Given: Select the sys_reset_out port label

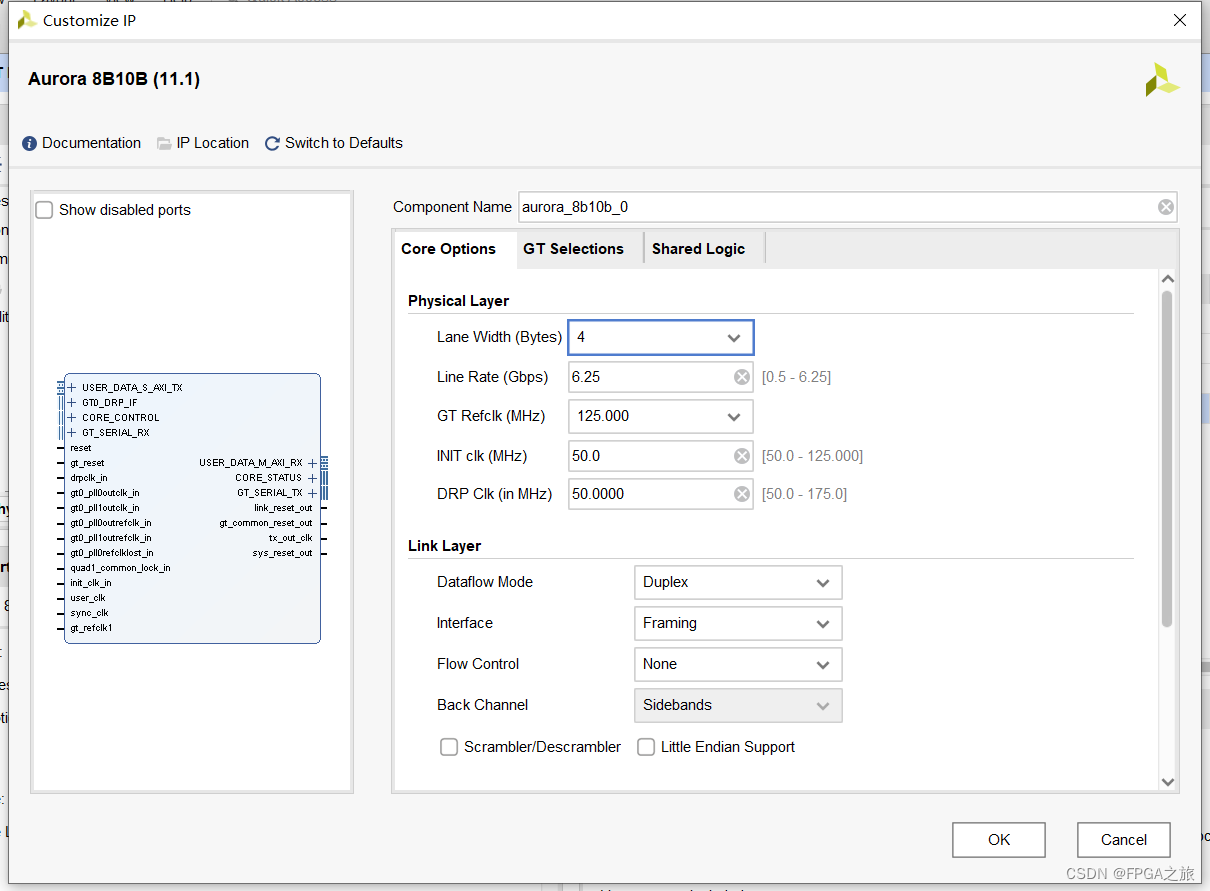Looking at the screenshot, I should click(283, 553).
